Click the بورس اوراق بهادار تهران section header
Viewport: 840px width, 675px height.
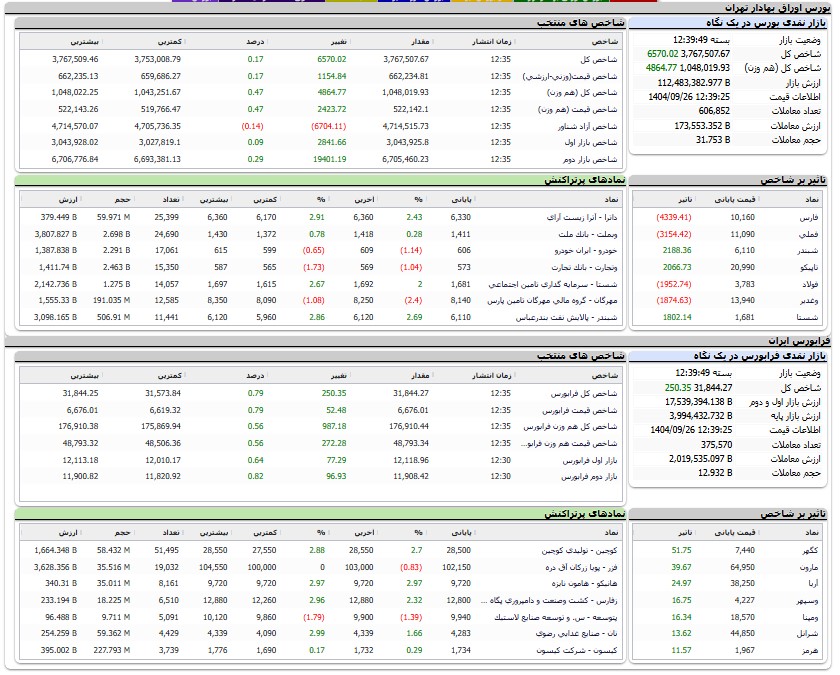[x=780, y=7]
